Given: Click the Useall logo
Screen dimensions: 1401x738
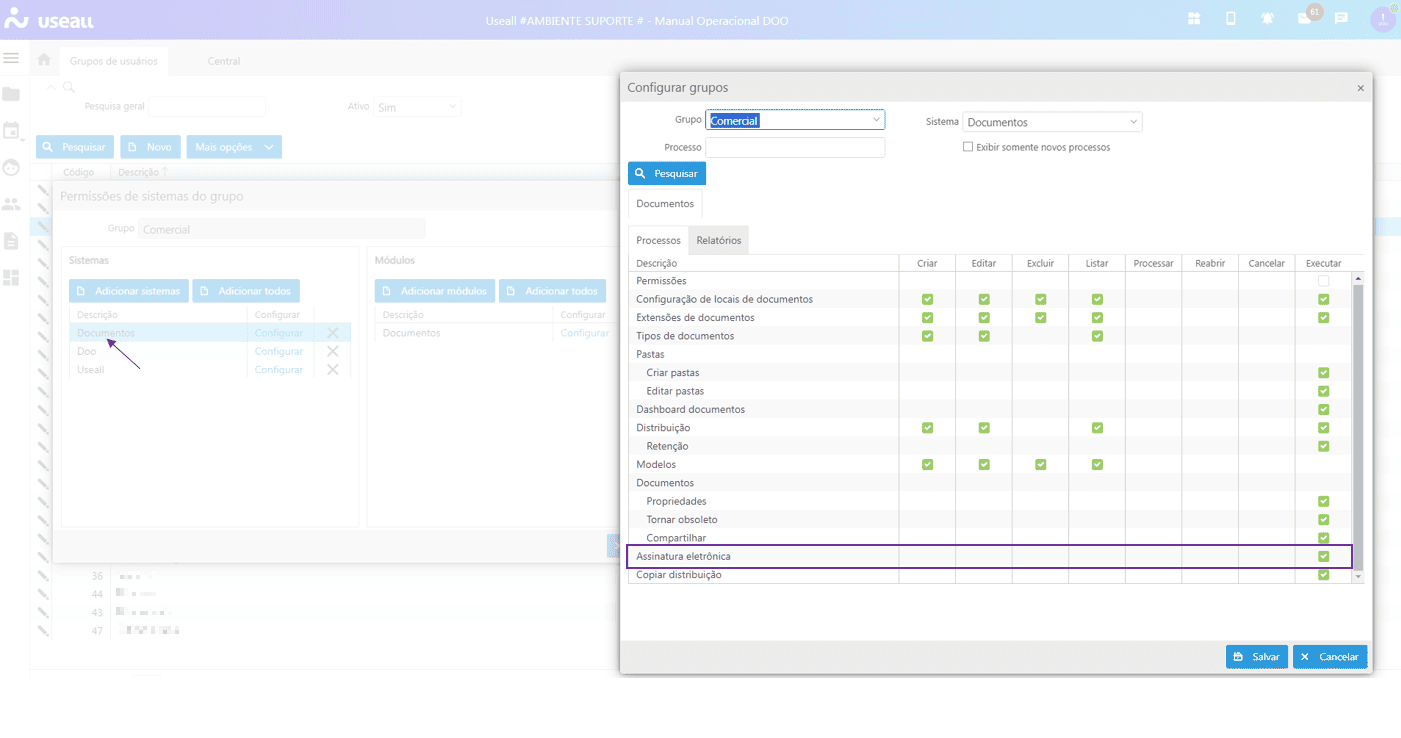Looking at the screenshot, I should click(50, 20).
